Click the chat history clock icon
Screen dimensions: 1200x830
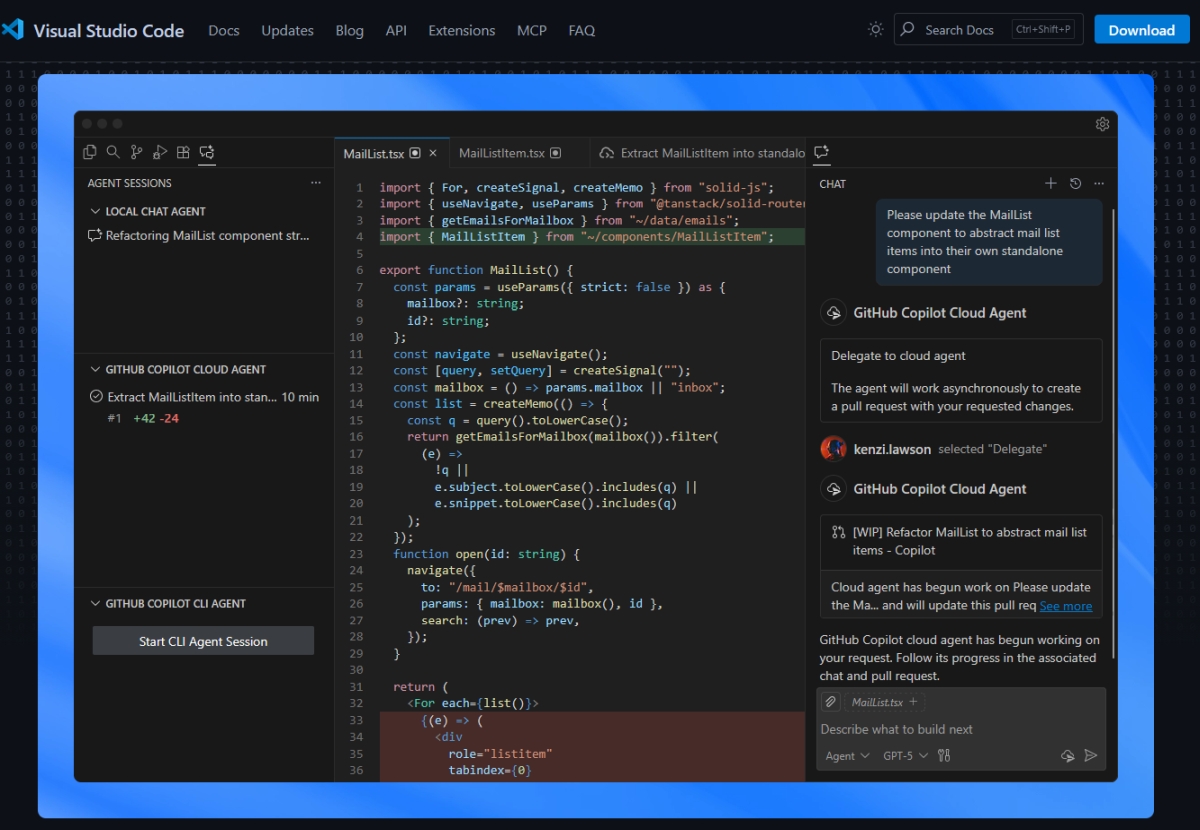coord(1075,184)
